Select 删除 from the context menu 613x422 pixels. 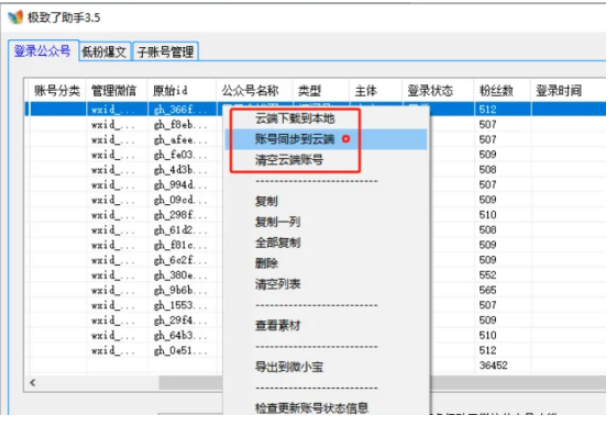[x=266, y=262]
